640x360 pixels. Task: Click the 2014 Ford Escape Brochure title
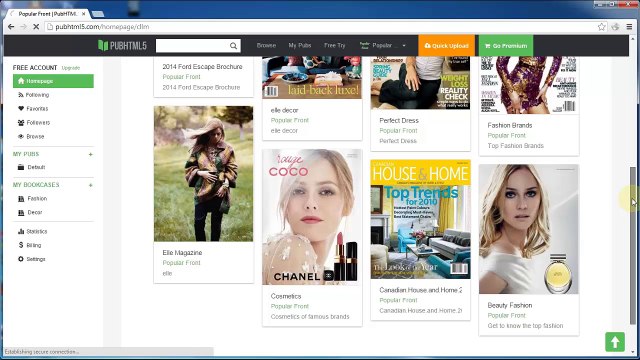(202, 67)
